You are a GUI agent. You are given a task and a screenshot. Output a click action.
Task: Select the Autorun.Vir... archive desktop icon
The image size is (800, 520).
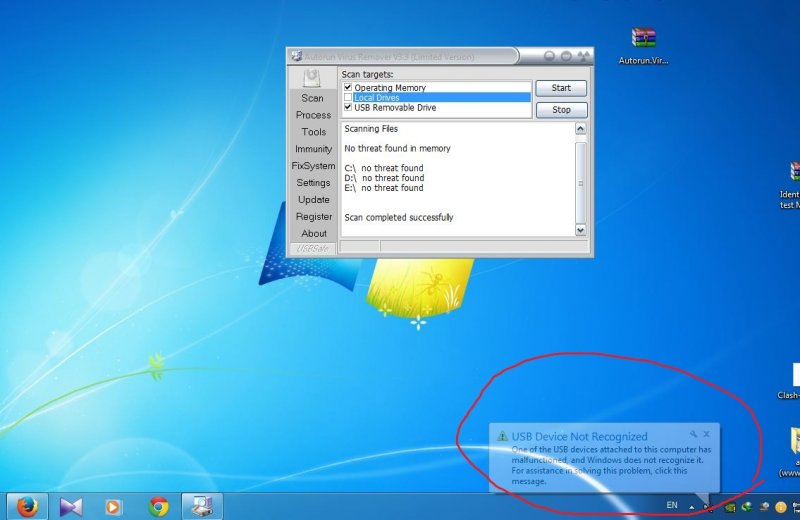click(643, 46)
